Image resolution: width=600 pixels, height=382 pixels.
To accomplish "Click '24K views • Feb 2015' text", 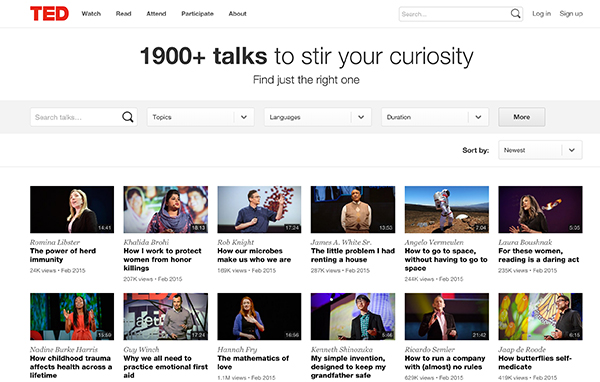I will click(x=58, y=271).
